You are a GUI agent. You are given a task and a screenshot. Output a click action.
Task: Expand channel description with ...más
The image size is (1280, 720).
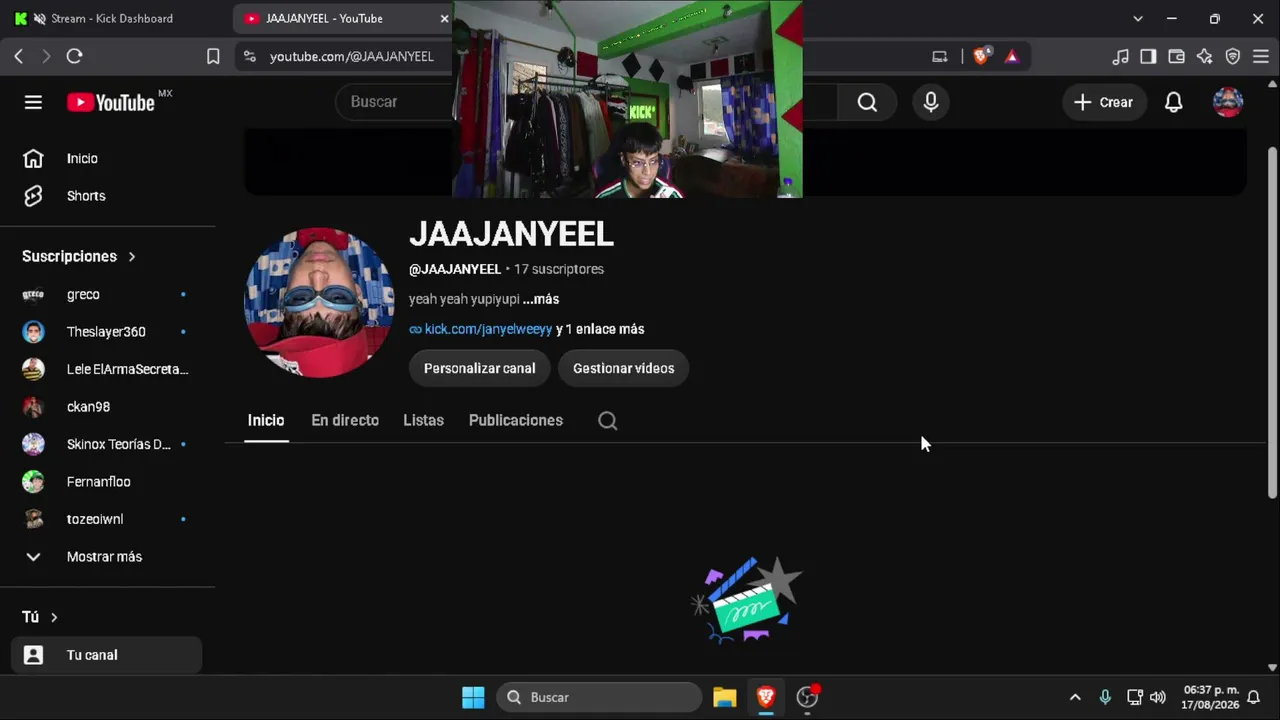pos(541,299)
